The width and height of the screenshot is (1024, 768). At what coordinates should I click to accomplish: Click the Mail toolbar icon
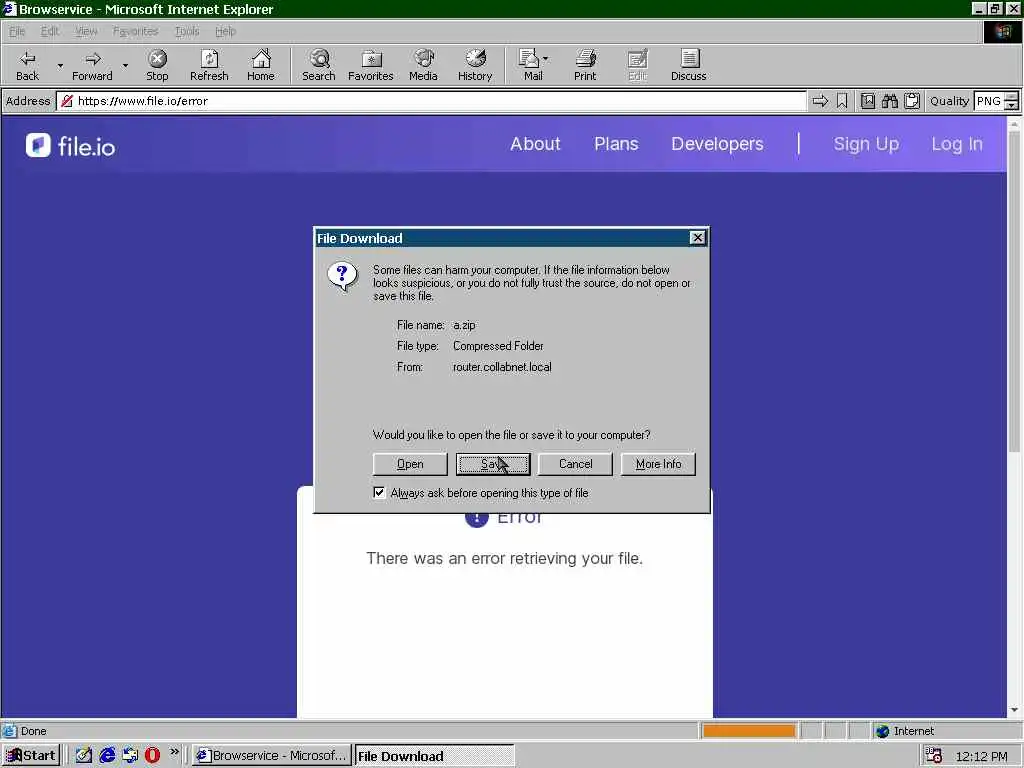(529, 65)
